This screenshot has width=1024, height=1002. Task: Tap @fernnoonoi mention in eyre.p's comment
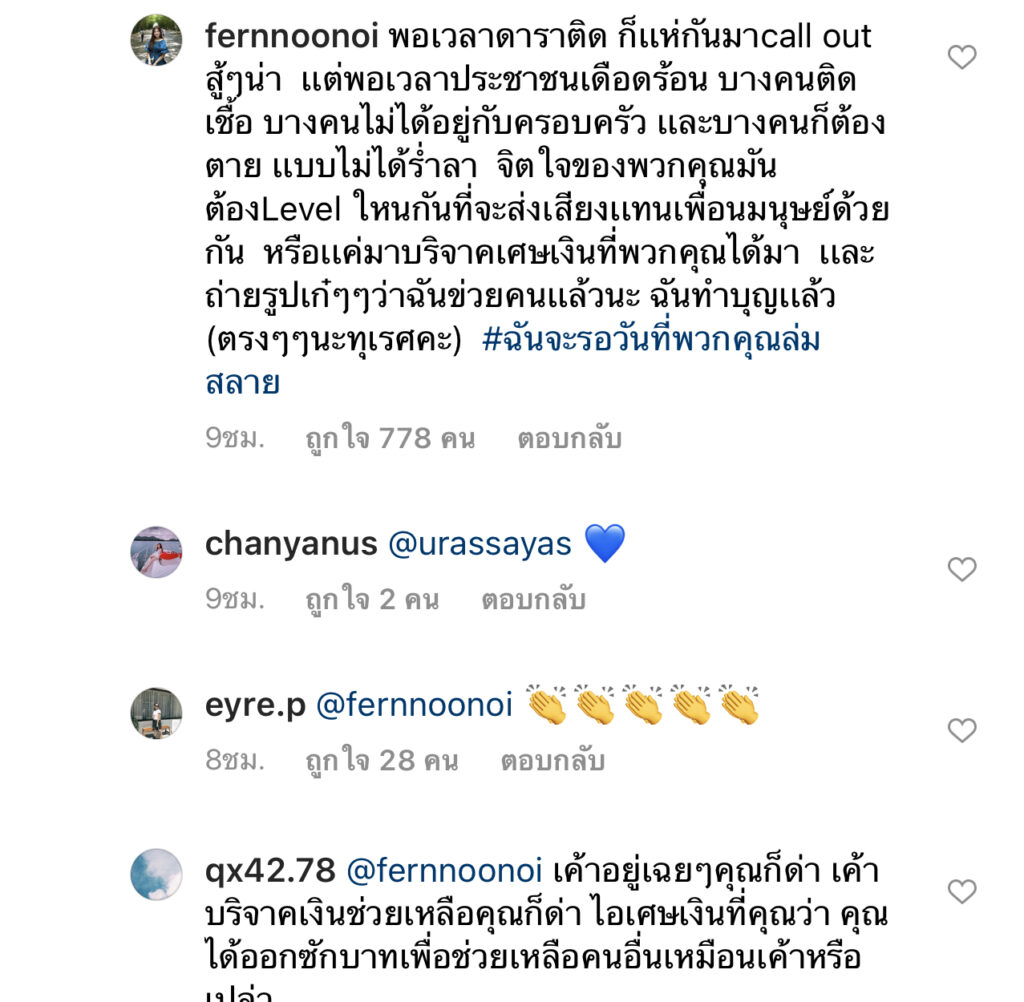tap(414, 706)
